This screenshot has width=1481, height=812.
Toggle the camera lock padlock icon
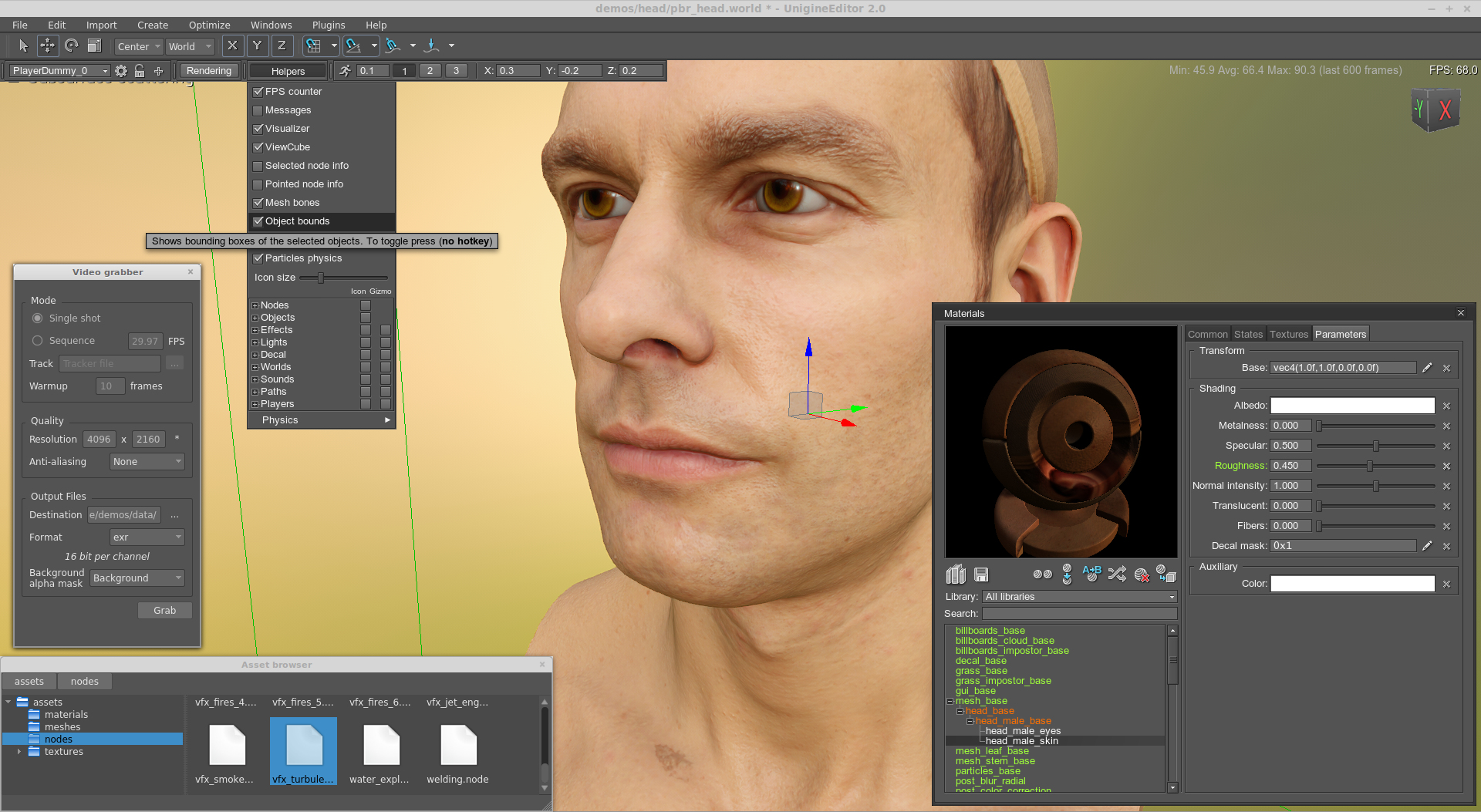click(x=140, y=71)
